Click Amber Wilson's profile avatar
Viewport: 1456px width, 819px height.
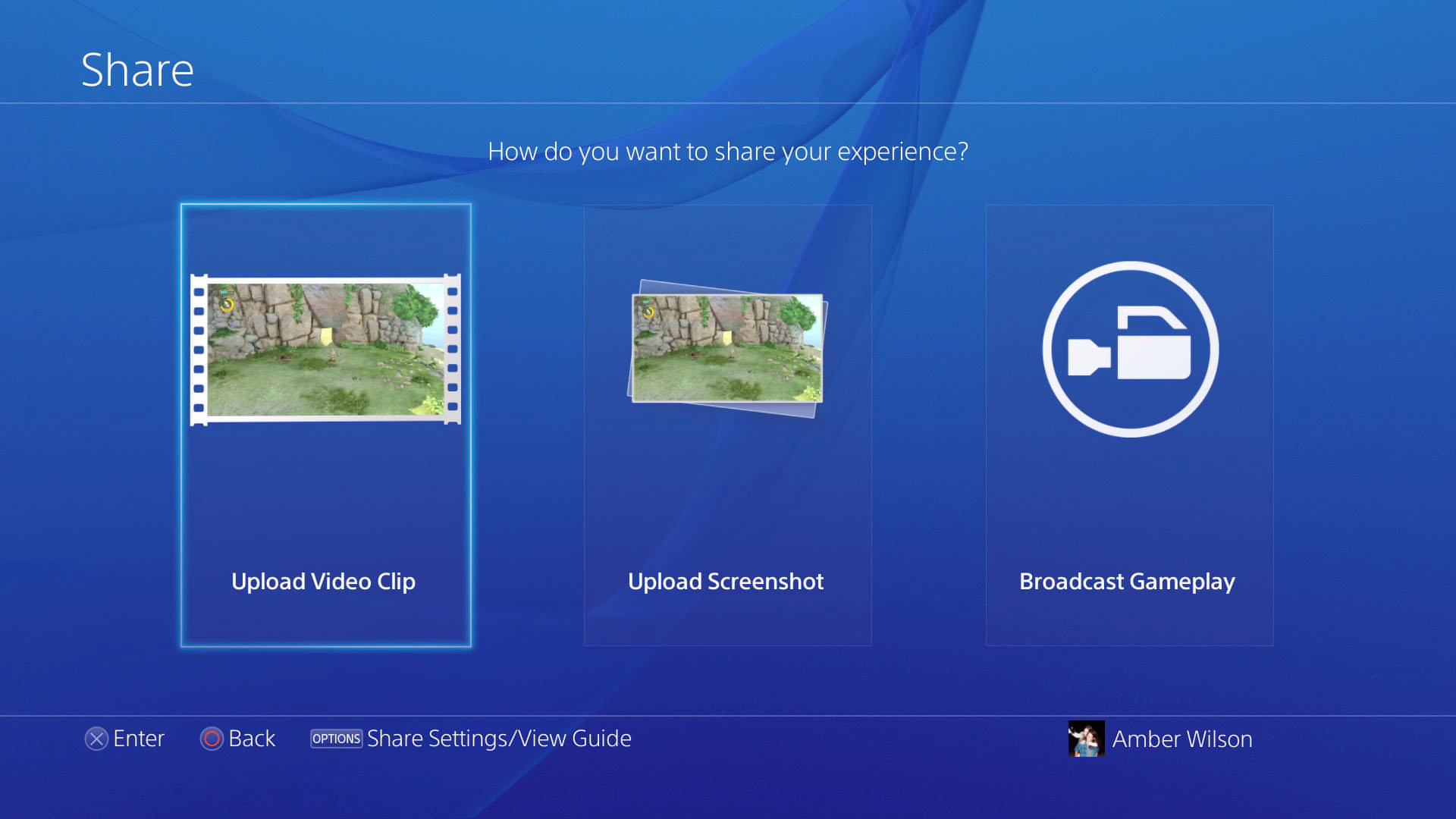coord(1086,739)
